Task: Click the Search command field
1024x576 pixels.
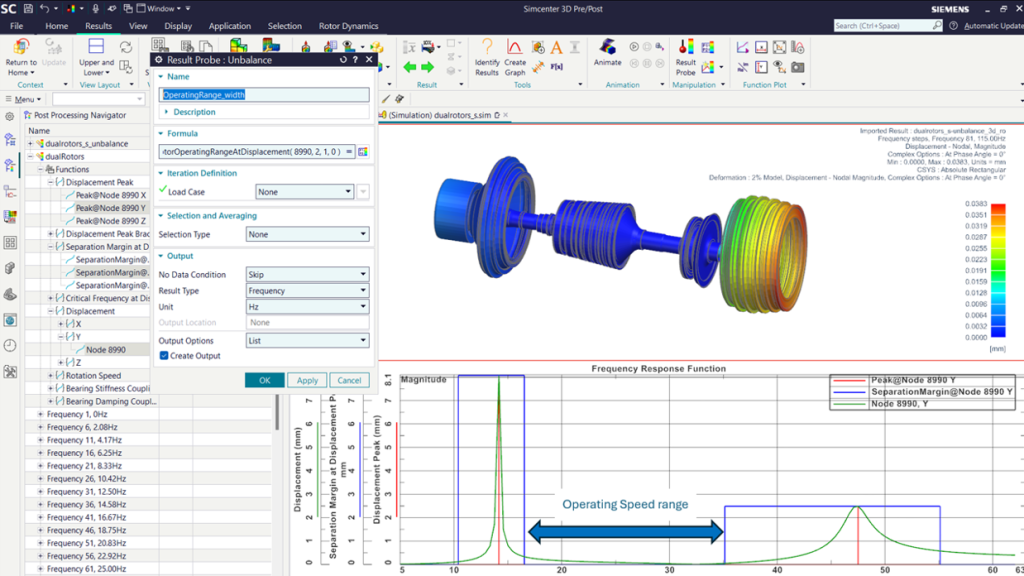Action: (x=882, y=25)
